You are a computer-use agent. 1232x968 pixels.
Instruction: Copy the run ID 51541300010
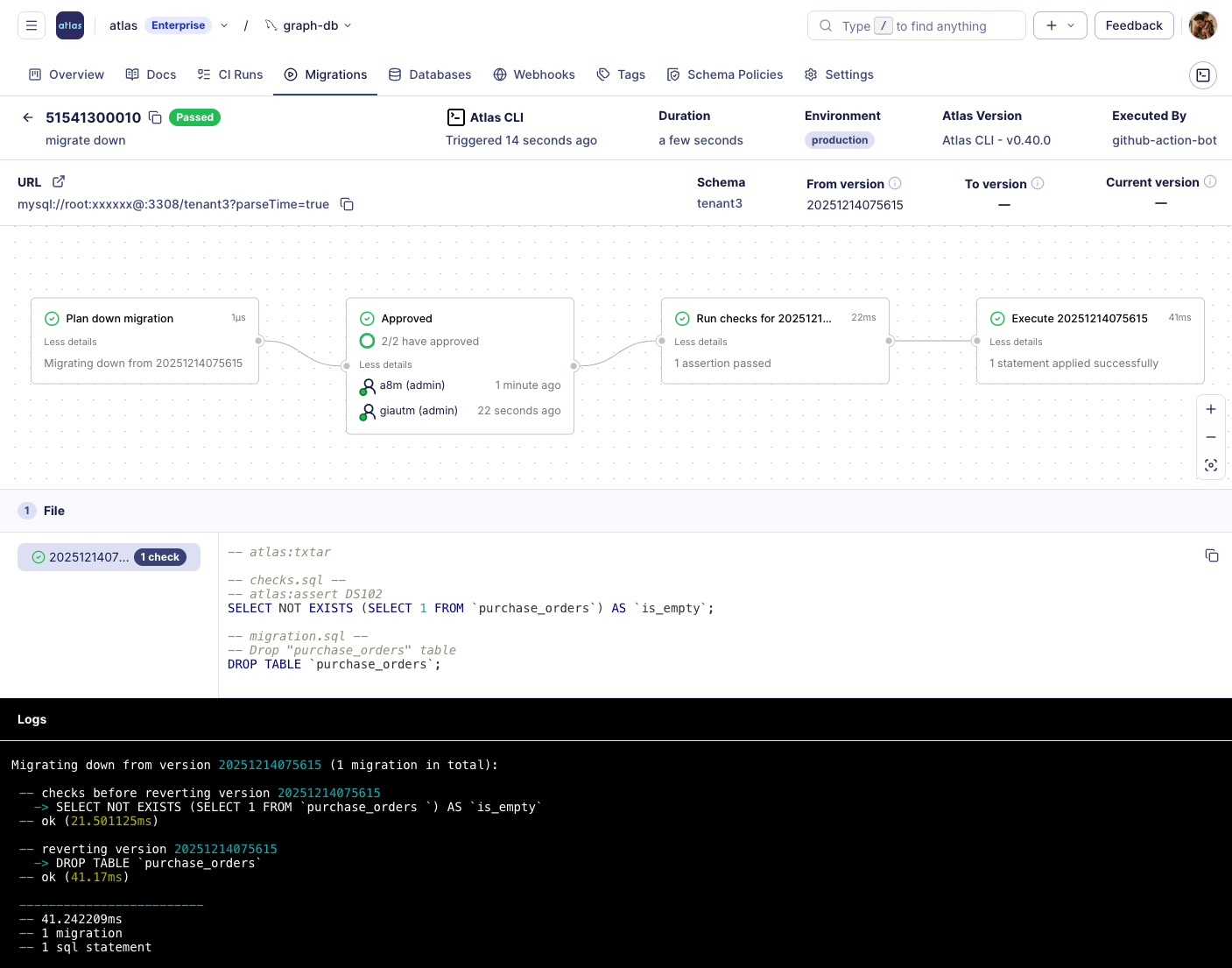pos(155,117)
